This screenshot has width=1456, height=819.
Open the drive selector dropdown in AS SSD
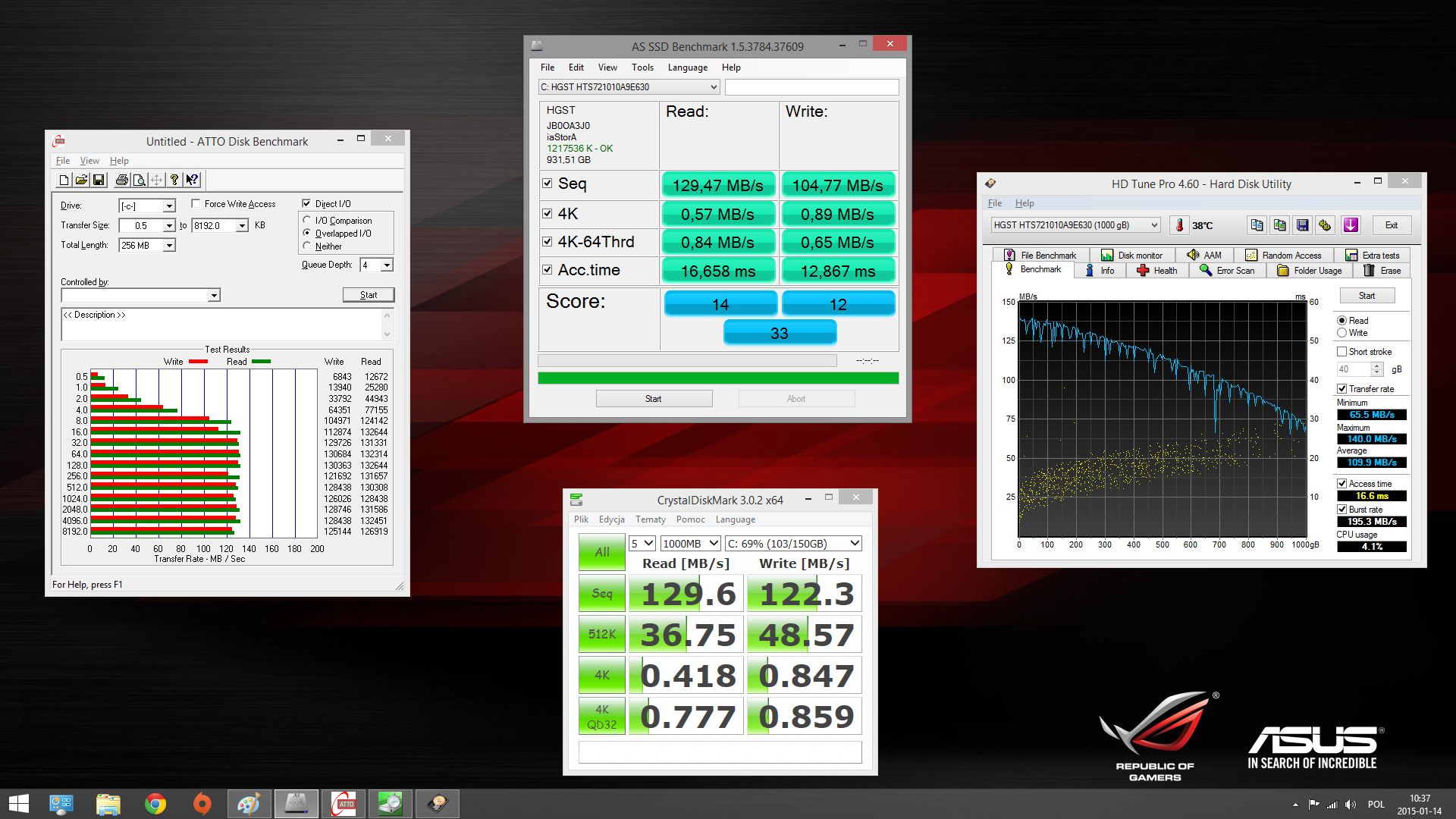pyautogui.click(x=714, y=86)
